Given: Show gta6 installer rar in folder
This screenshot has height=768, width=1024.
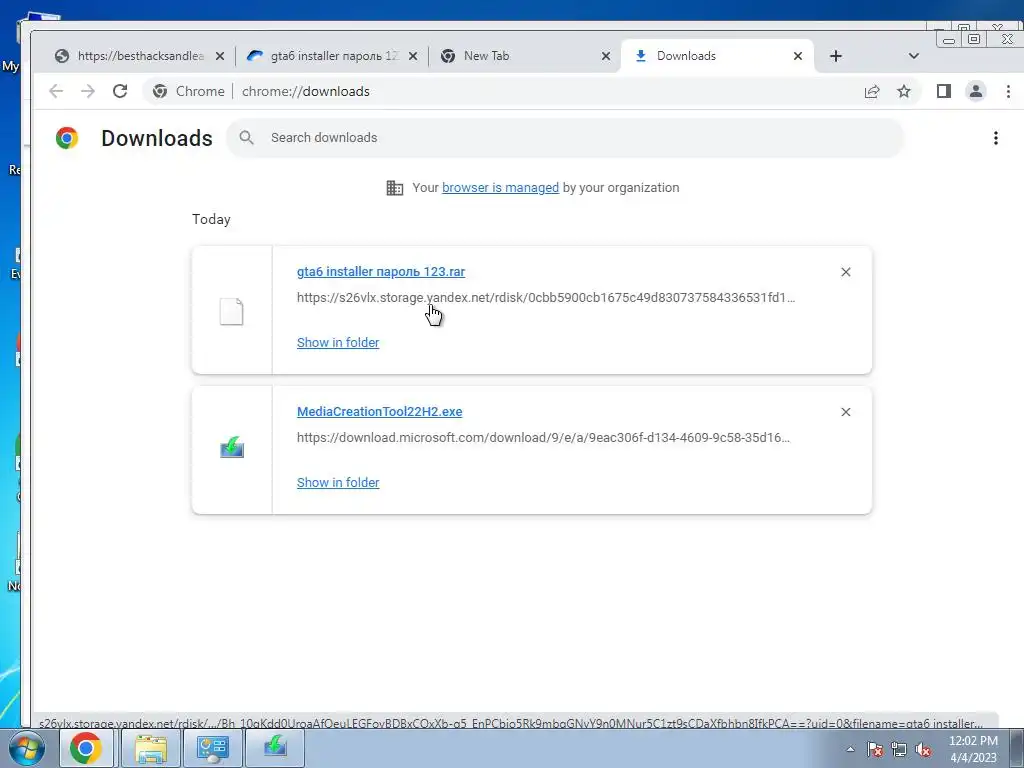Looking at the screenshot, I should click(x=338, y=343).
